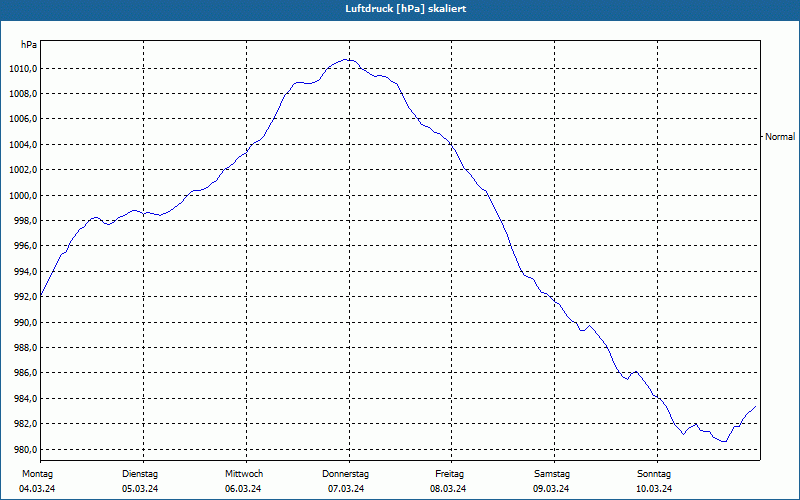
Task: Select the 986,0 axis value
Action: click(x=24, y=373)
